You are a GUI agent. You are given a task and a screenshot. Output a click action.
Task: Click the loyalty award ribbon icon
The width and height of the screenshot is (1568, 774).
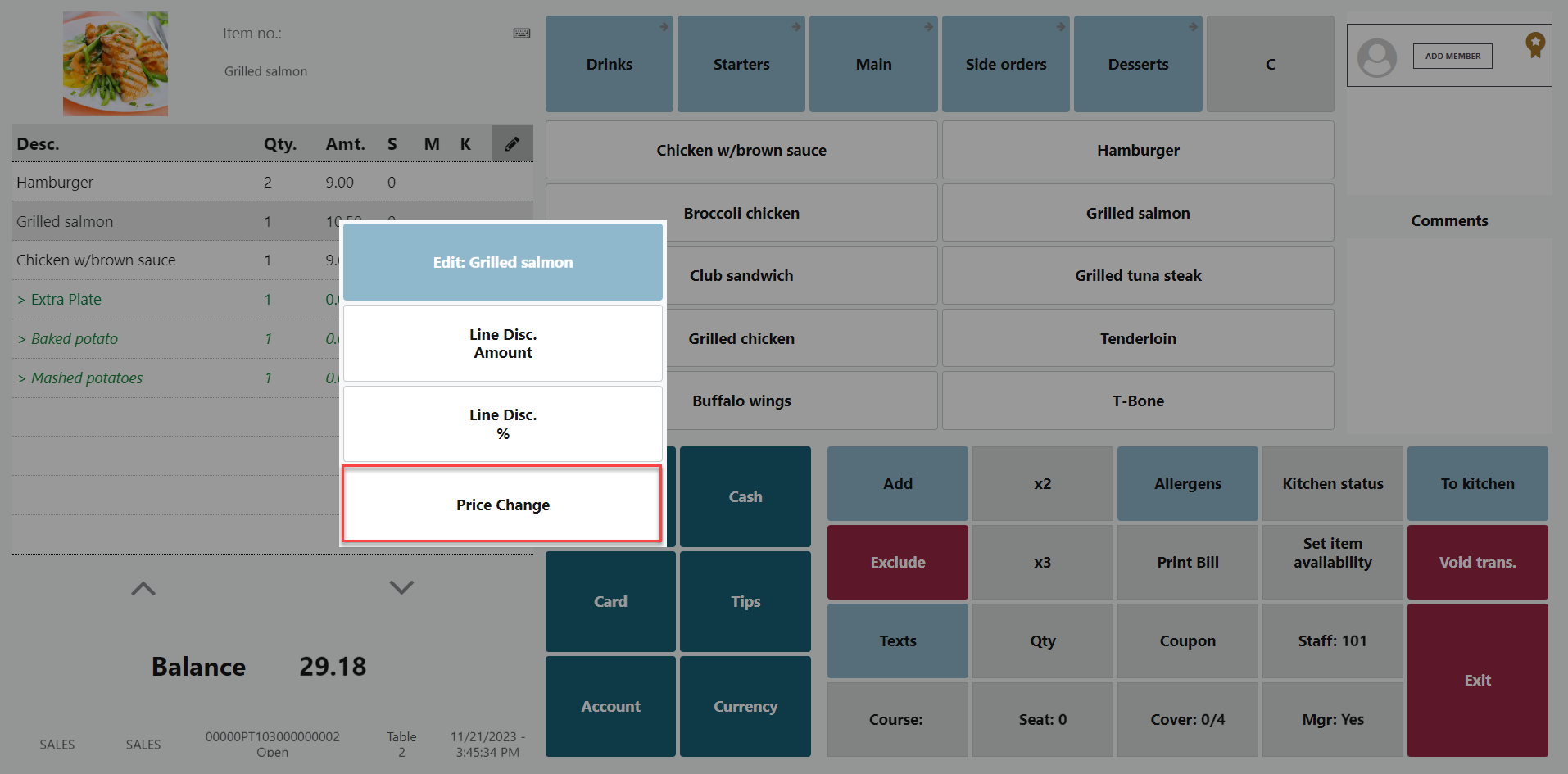click(x=1534, y=44)
